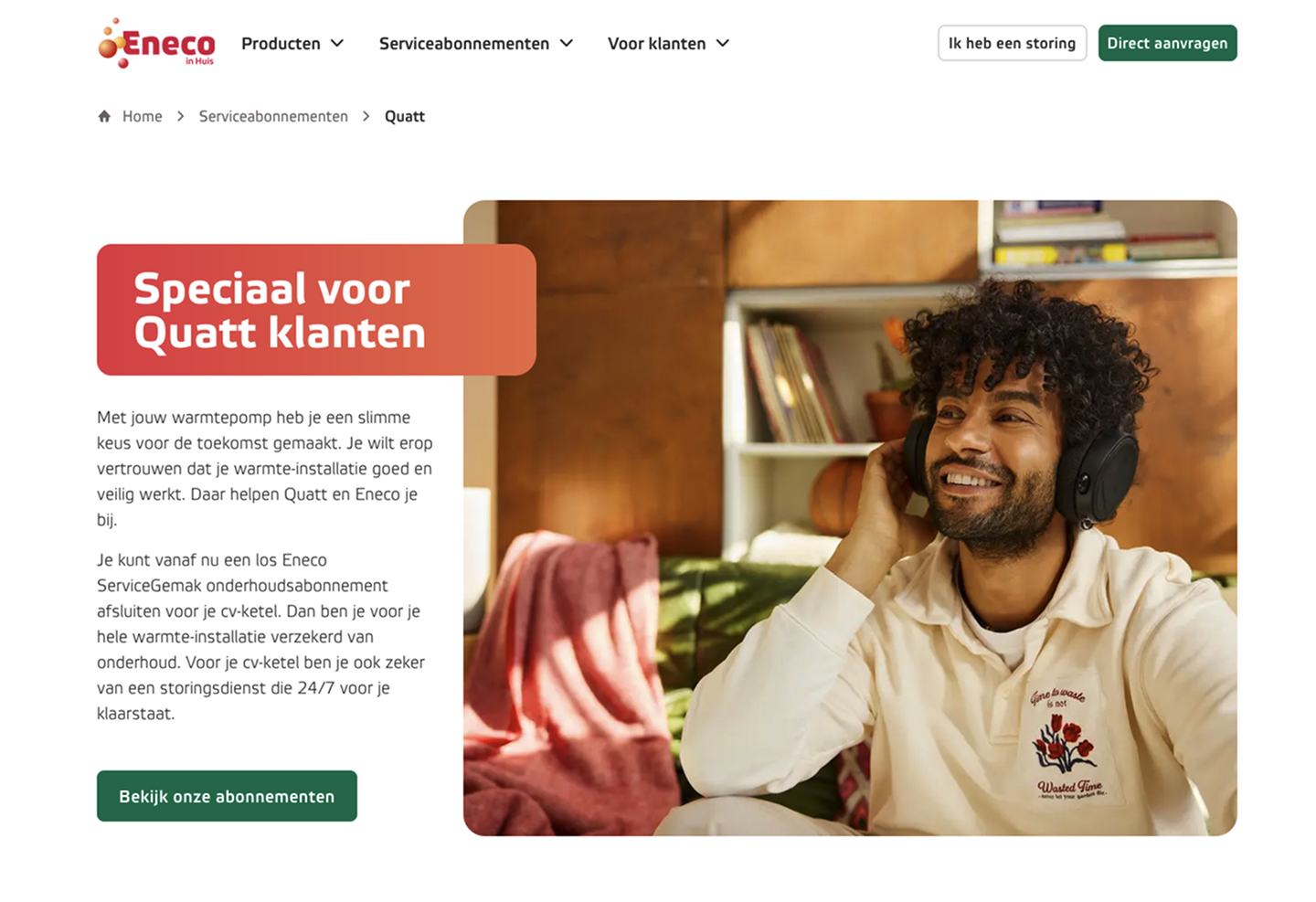The image size is (1316, 902).
Task: Click the Serviceabonnementen chevron arrow
Action: 567,43
